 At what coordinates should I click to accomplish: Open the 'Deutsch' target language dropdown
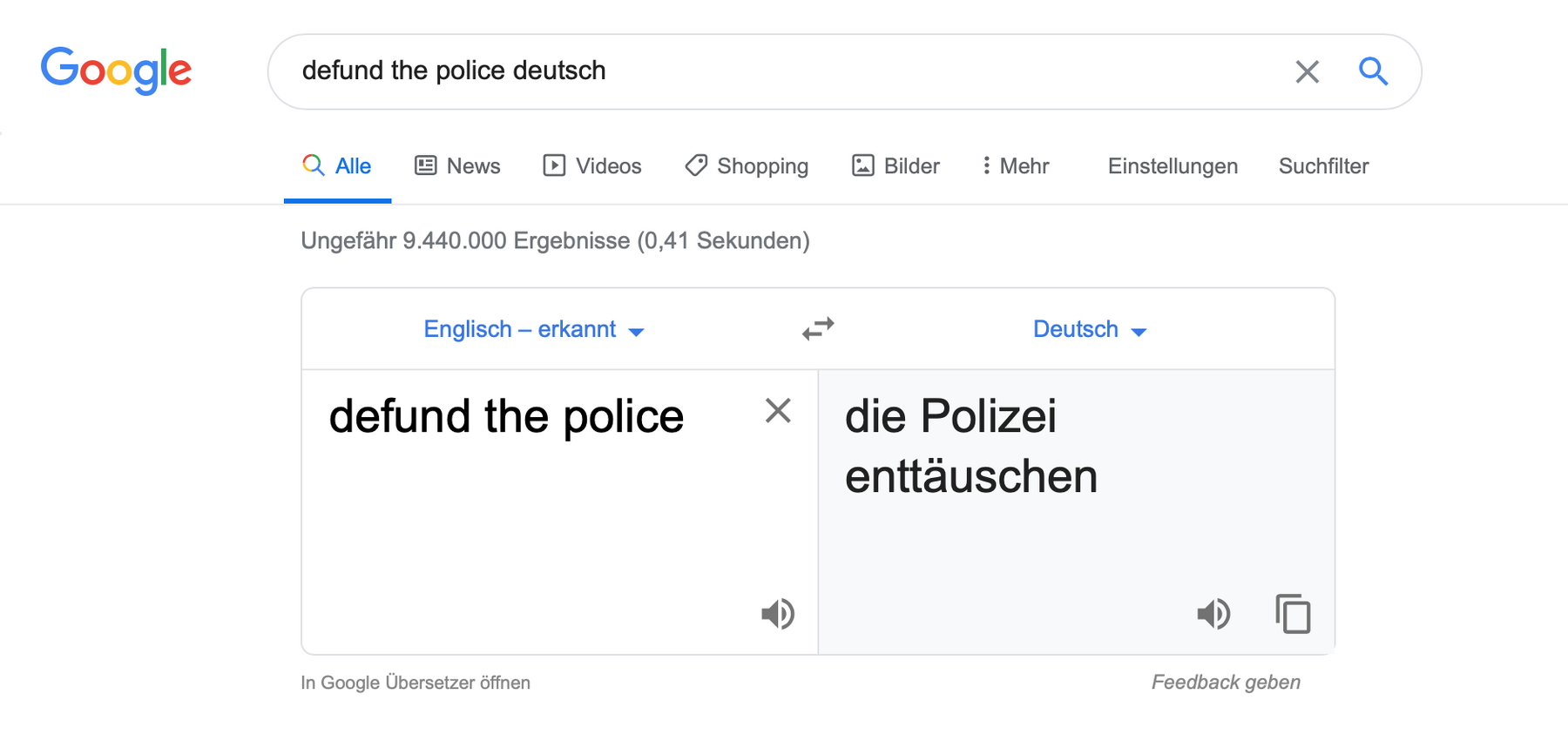pyautogui.click(x=1089, y=329)
